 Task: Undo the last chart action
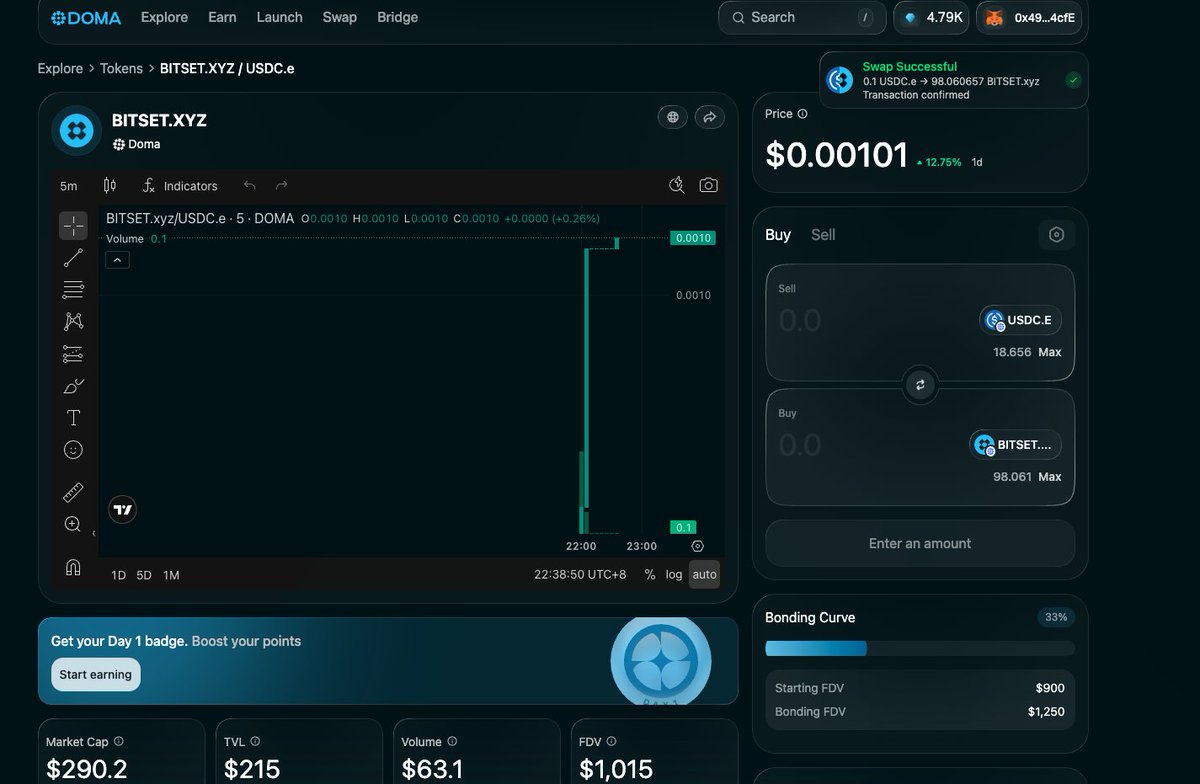(250, 186)
